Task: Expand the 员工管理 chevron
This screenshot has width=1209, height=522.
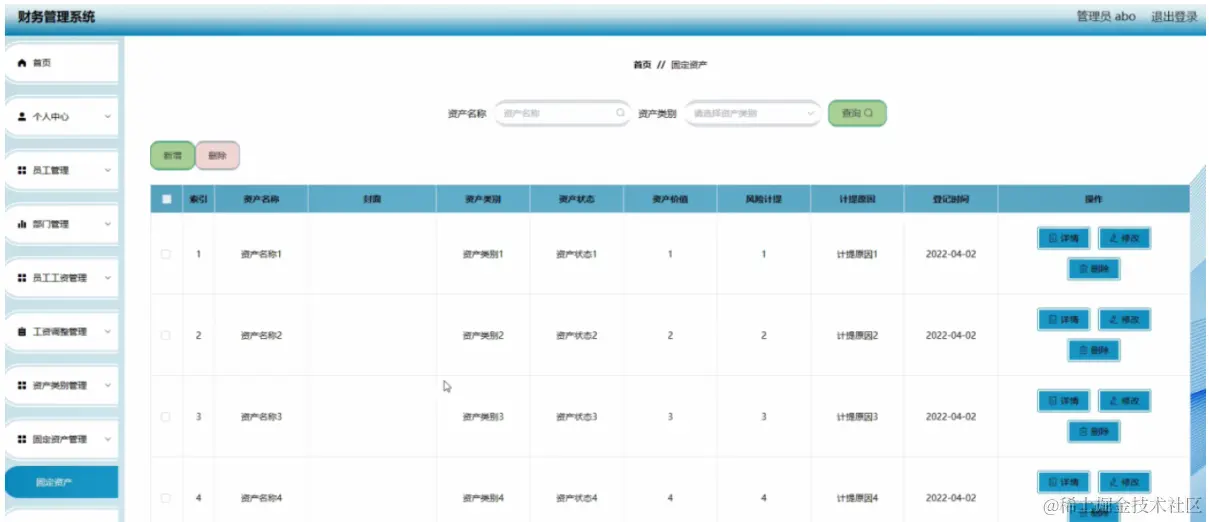Action: coord(108,171)
